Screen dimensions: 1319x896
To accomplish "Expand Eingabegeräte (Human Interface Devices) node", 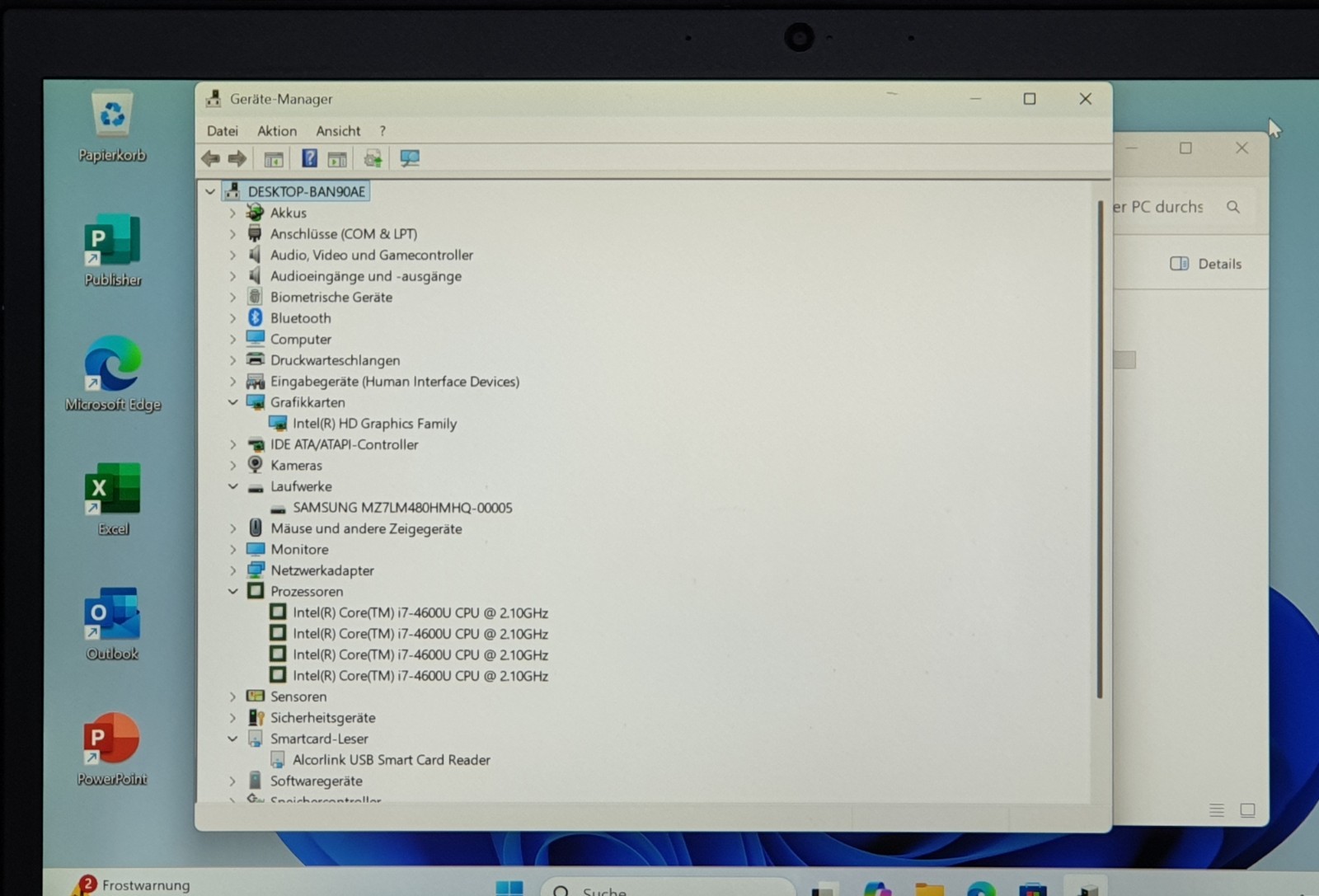I will click(x=232, y=382).
